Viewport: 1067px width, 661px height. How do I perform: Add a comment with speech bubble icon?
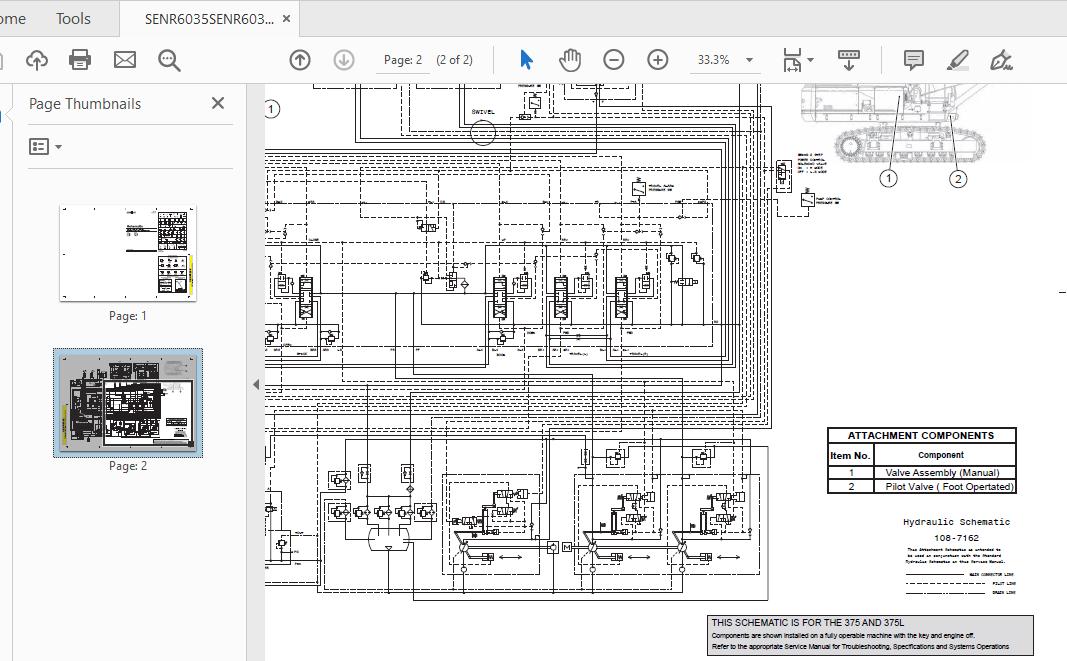(913, 60)
